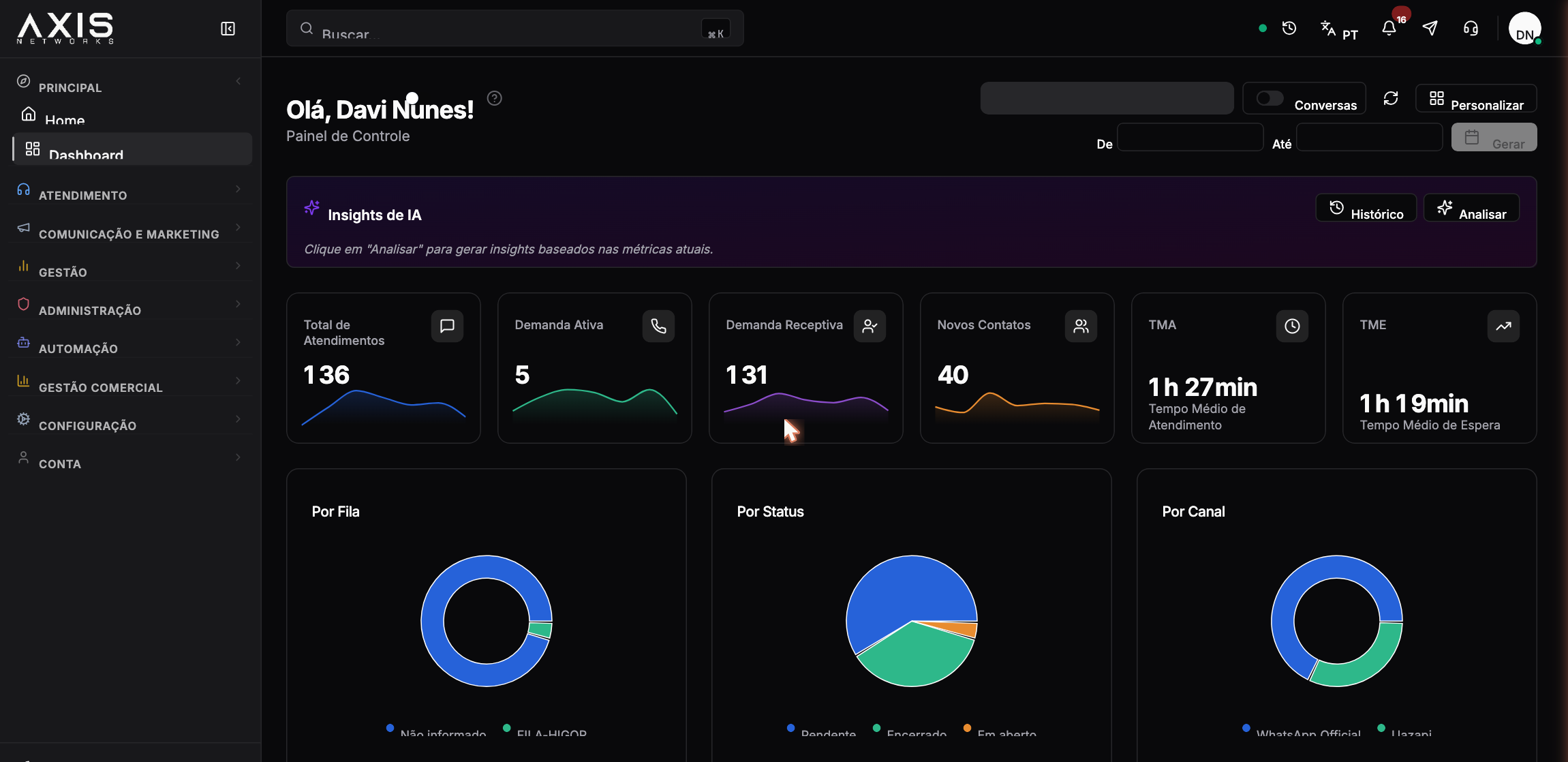The width and height of the screenshot is (1568, 762).
Task: Toggle Encerrado legend green dot
Action: 876,728
